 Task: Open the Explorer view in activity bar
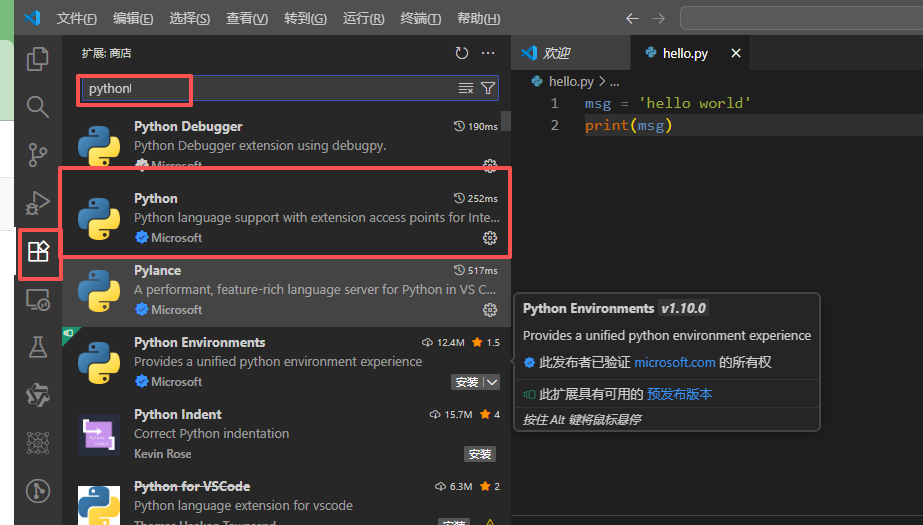click(38, 59)
